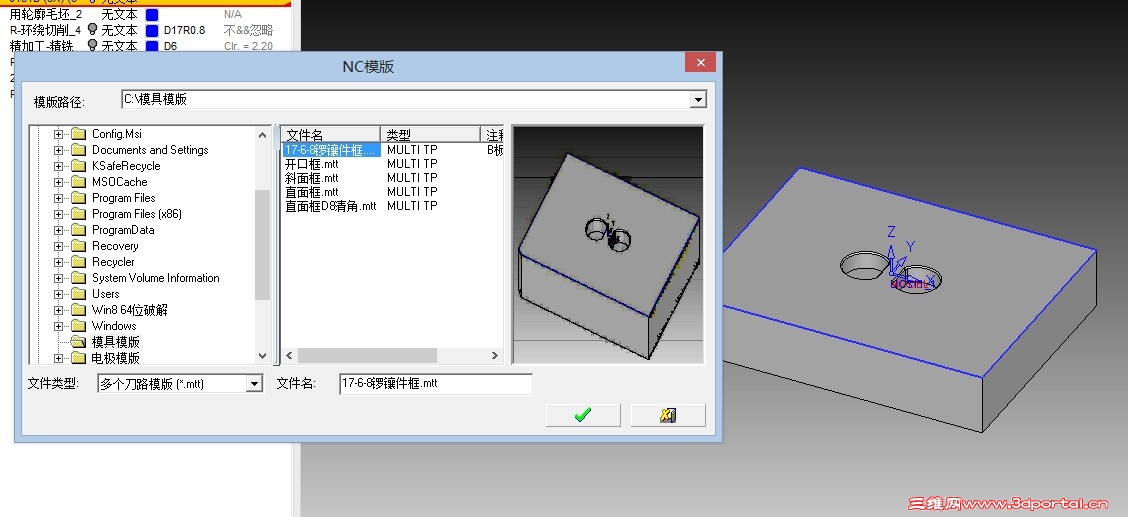Select Program Files in folder tree
This screenshot has width=1128, height=517.
pos(123,198)
